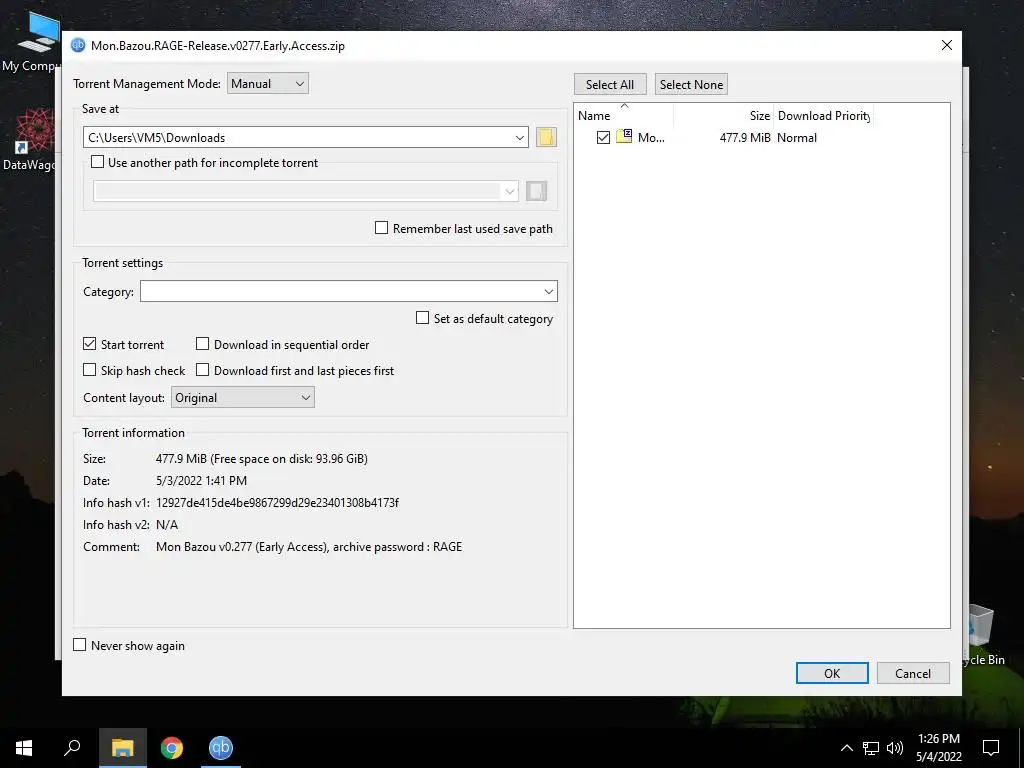Image resolution: width=1024 pixels, height=768 pixels.
Task: Open Torrent Management Mode dropdown
Action: click(268, 84)
